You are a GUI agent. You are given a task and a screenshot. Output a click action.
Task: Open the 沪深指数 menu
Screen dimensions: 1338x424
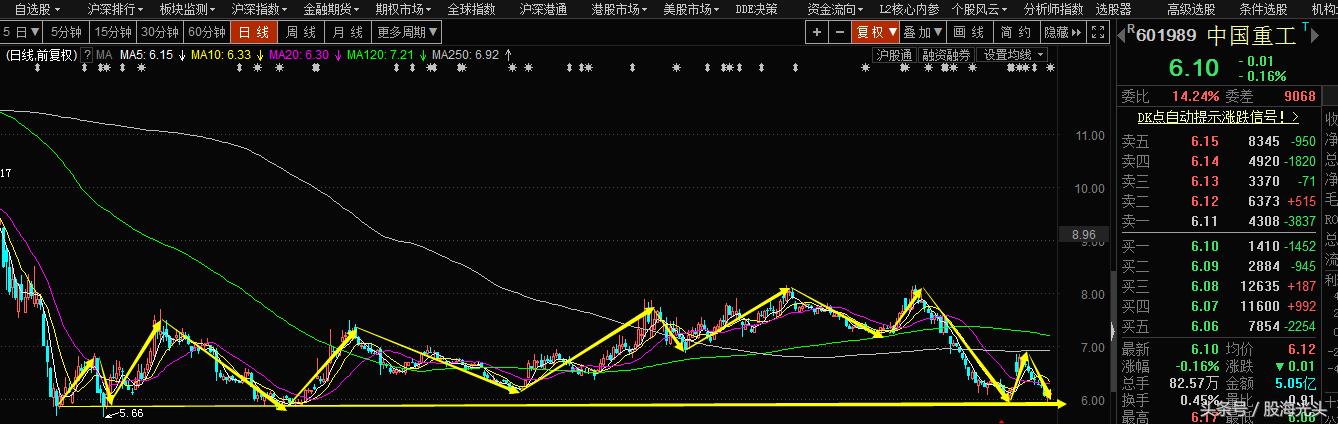point(259,9)
